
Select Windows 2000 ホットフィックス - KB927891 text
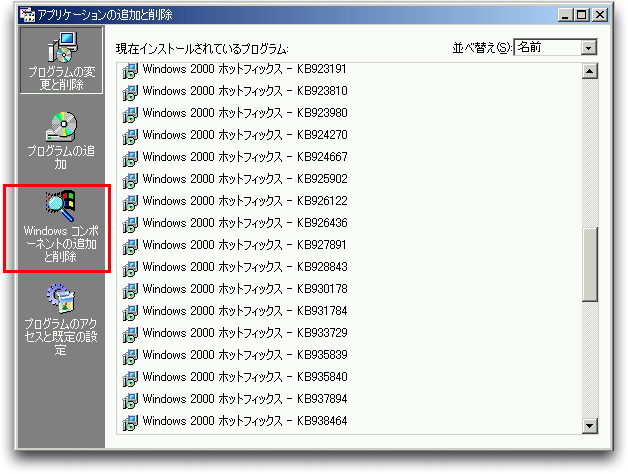(245, 245)
